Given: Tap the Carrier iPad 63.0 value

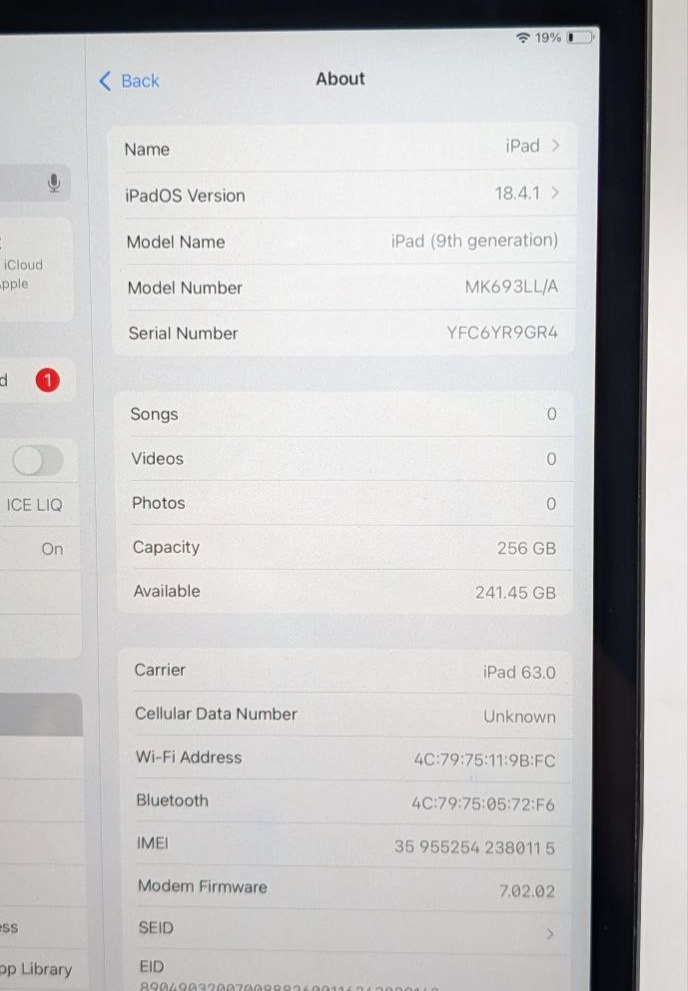Looking at the screenshot, I should tap(519, 672).
